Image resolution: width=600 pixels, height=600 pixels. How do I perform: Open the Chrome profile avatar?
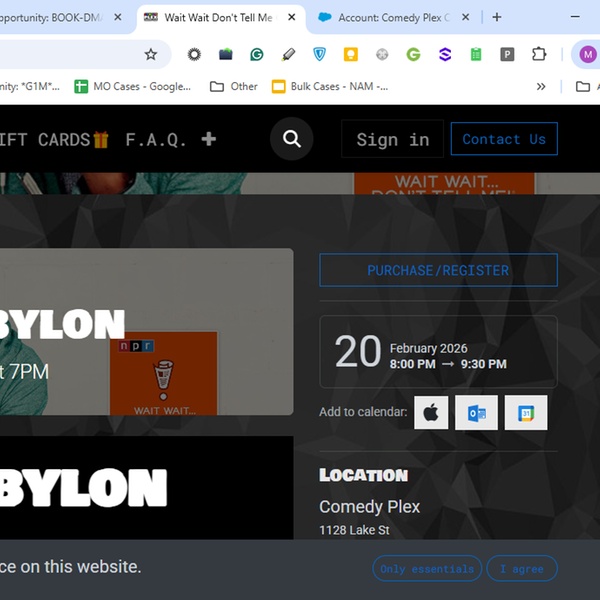coord(586,55)
